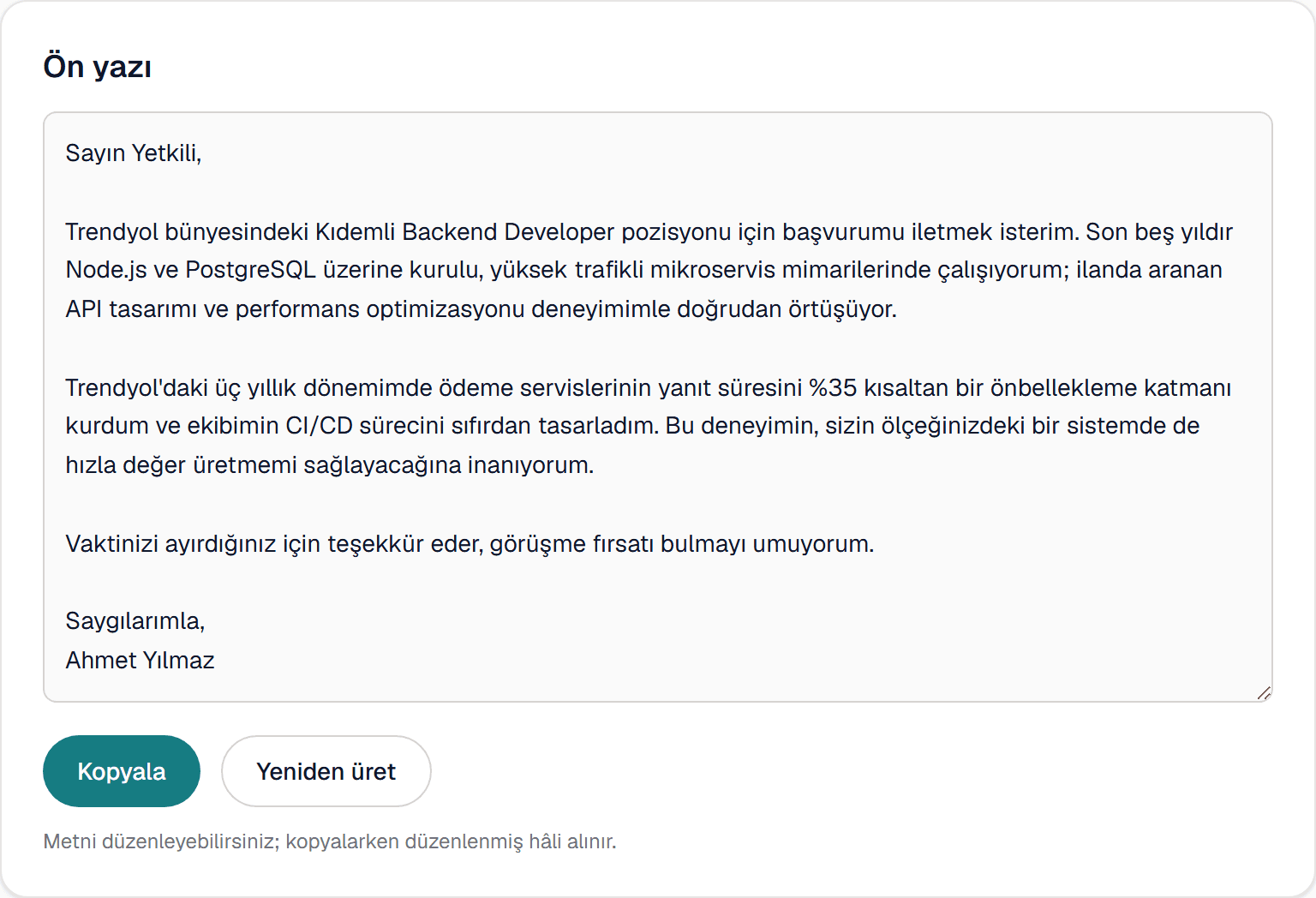Click the line starting 'hızla değer üretmemi'
Screen dimensions: 1316x898
pyautogui.click(x=330, y=465)
